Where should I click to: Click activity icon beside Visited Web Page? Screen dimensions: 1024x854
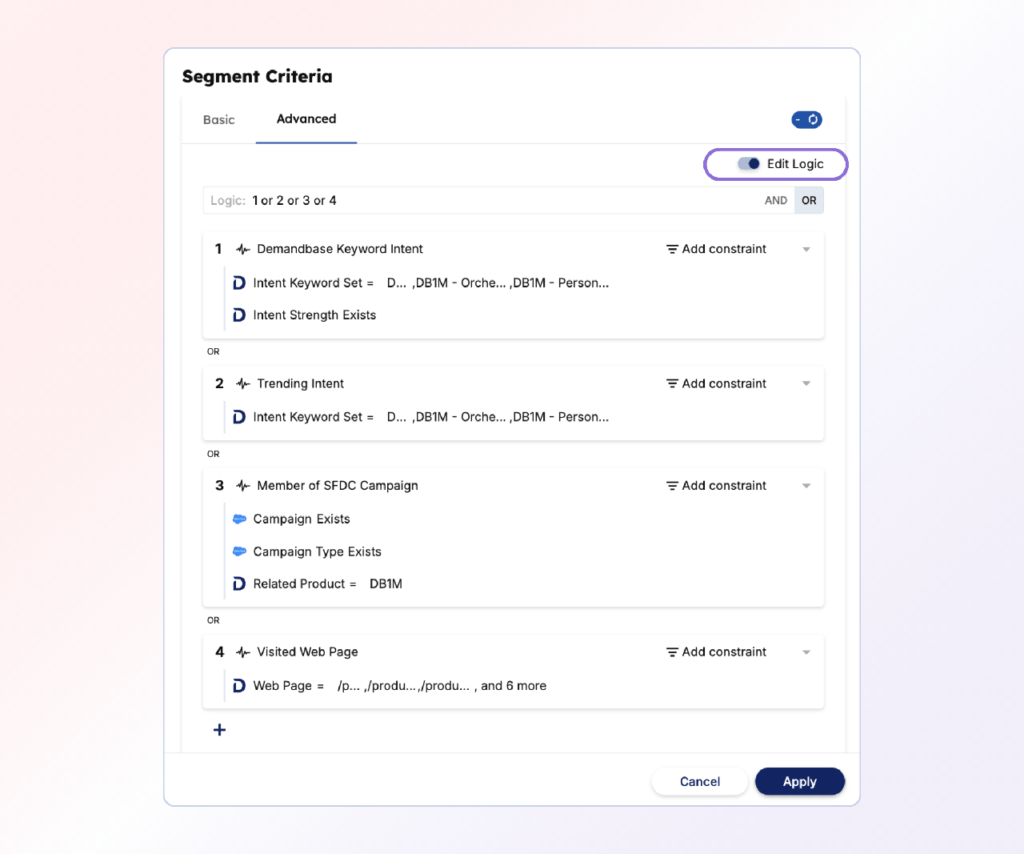pyautogui.click(x=243, y=652)
